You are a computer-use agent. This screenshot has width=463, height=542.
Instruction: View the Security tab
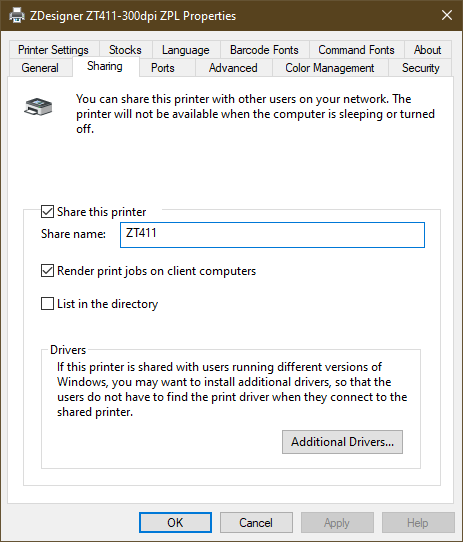click(420, 68)
